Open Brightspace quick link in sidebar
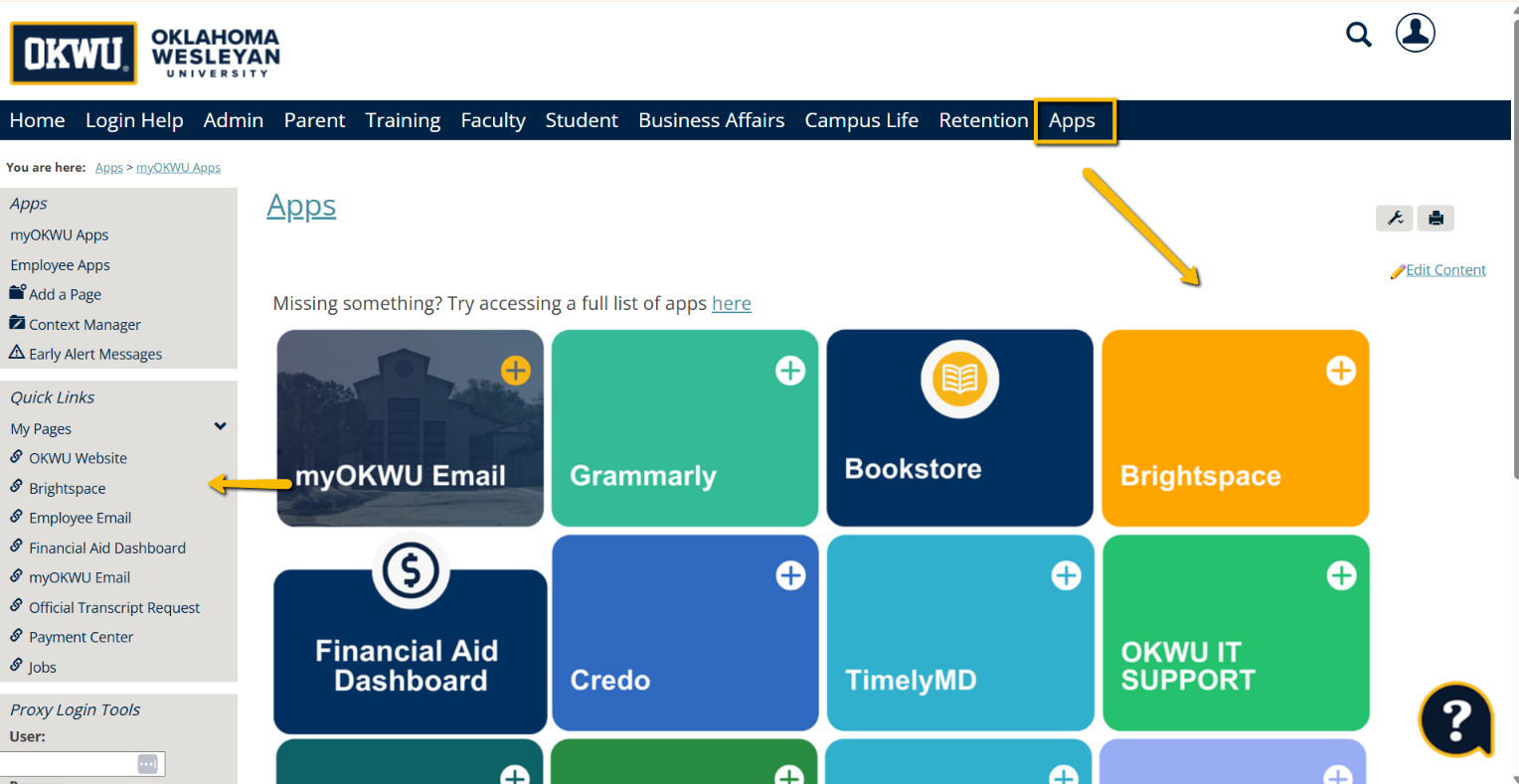Viewport: 1519px width, 784px height. pos(68,488)
